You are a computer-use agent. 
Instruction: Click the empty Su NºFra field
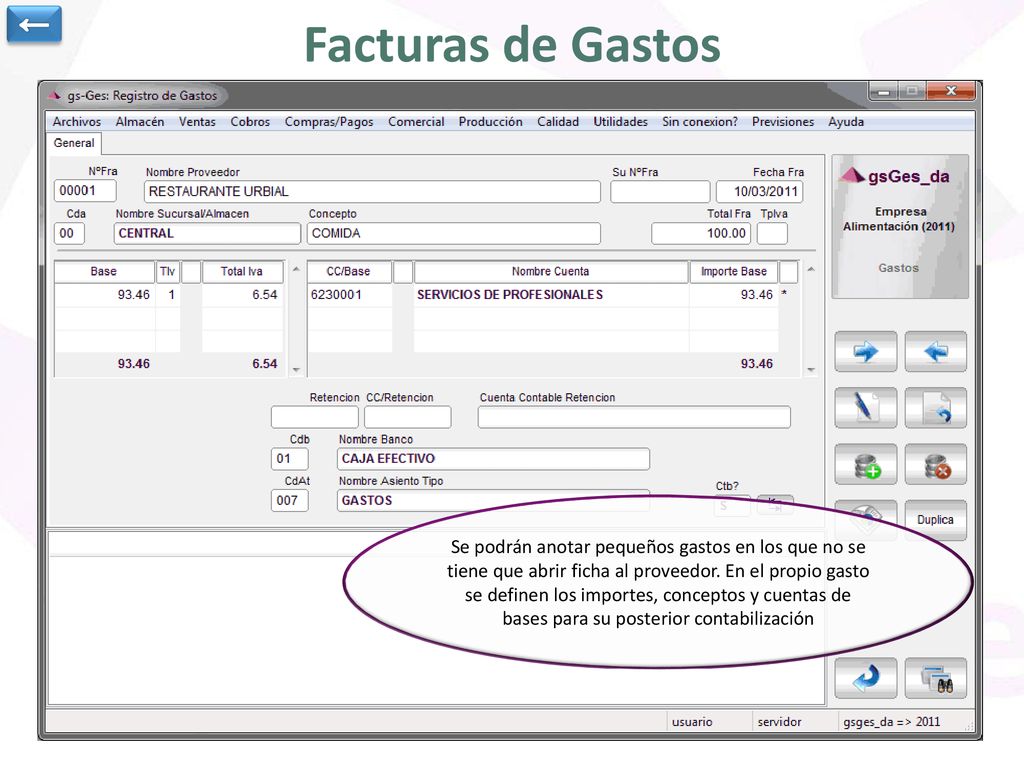(x=660, y=191)
